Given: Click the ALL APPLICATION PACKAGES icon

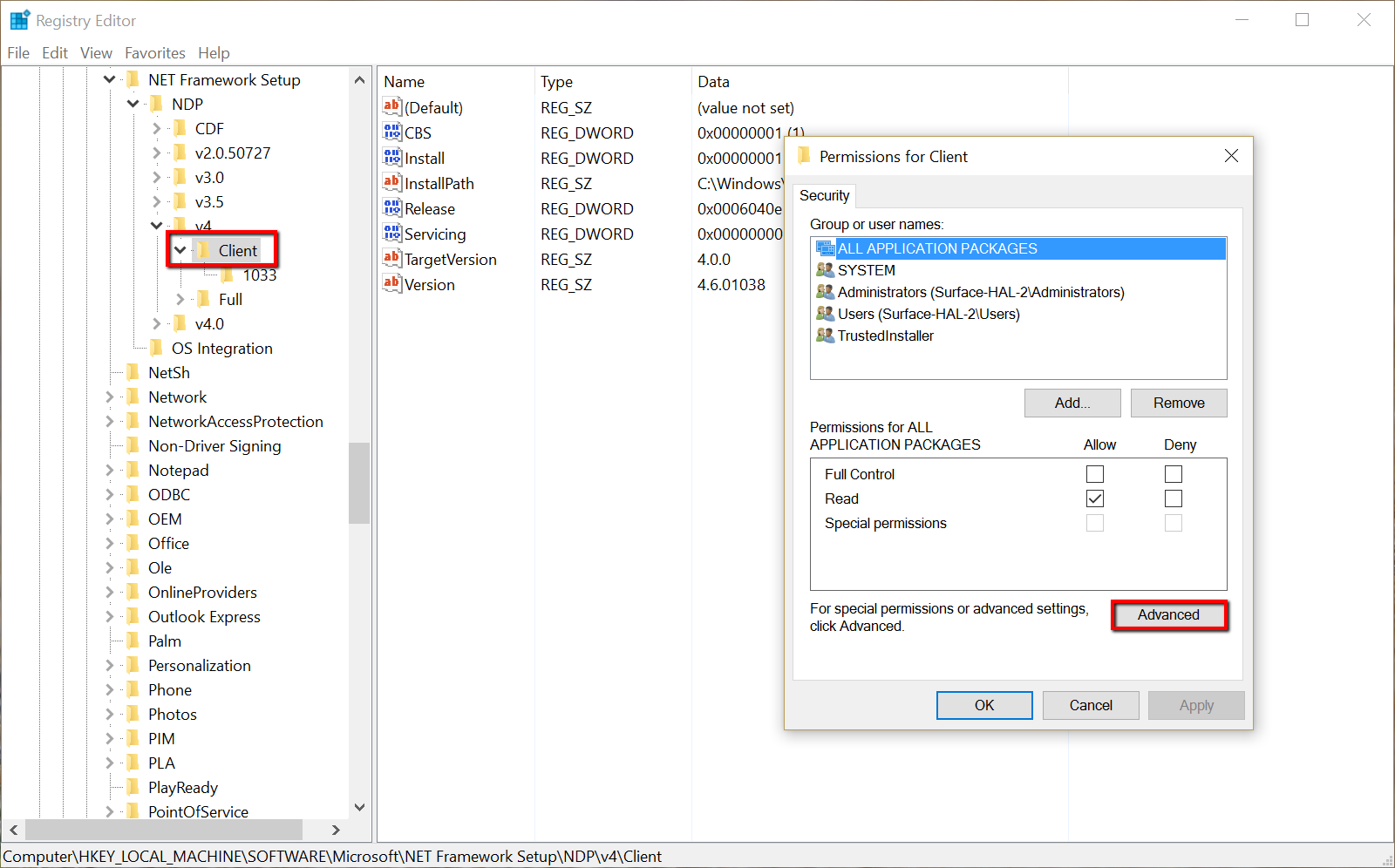Looking at the screenshot, I should pyautogui.click(x=825, y=248).
